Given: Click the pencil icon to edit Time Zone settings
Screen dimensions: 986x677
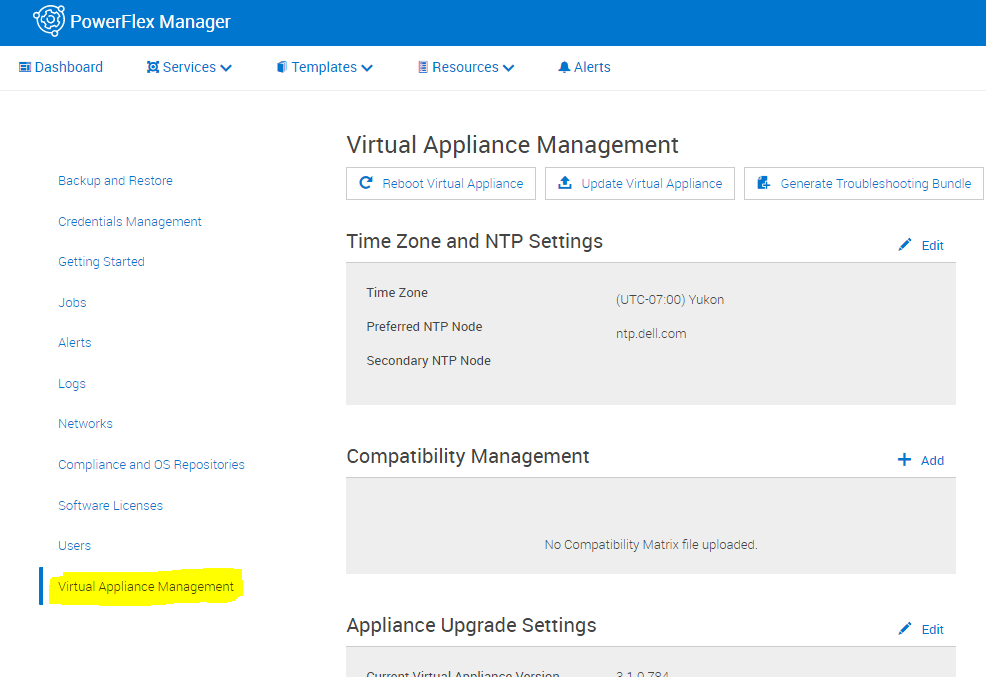Looking at the screenshot, I should coord(904,244).
